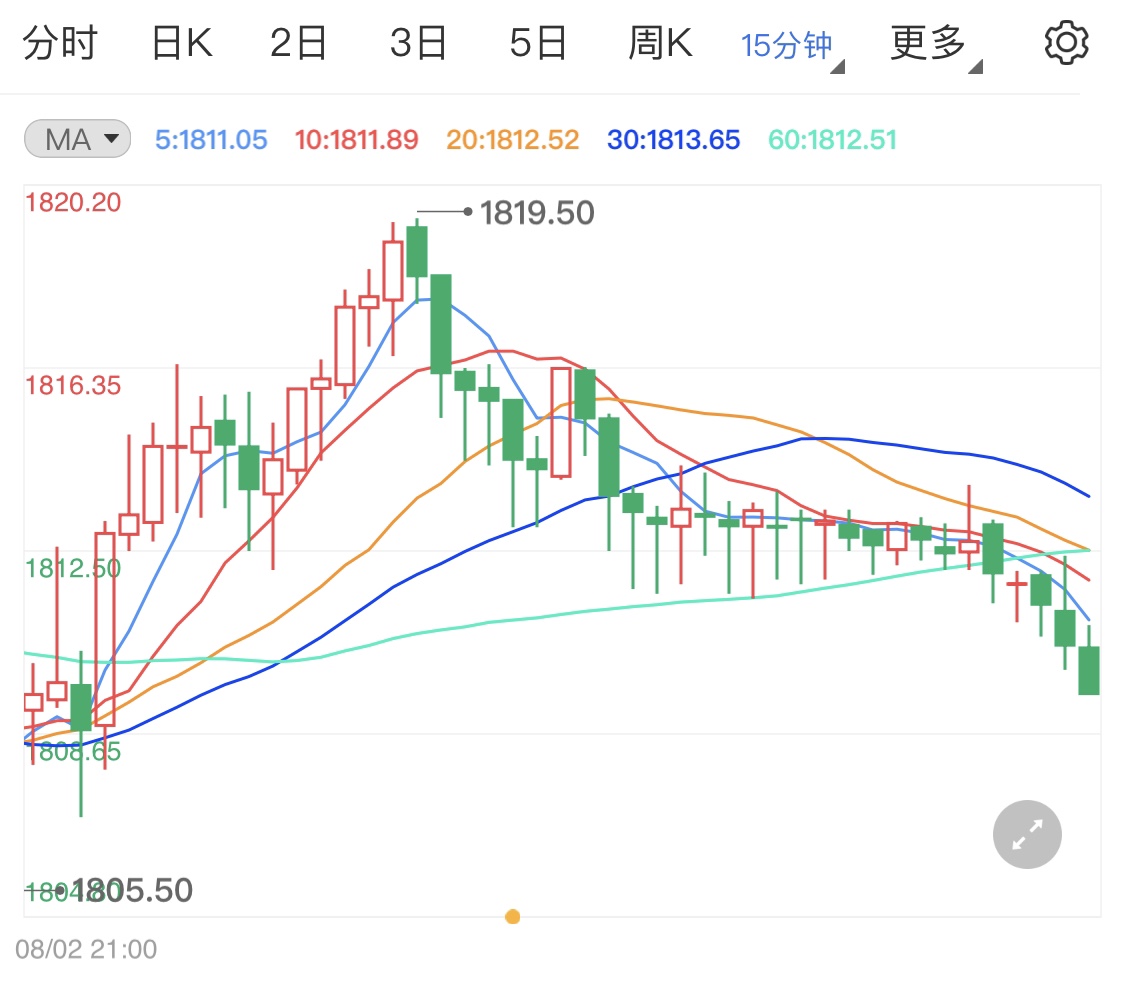Select the 日K daily chart tab
The image size is (1125, 982).
point(182,43)
